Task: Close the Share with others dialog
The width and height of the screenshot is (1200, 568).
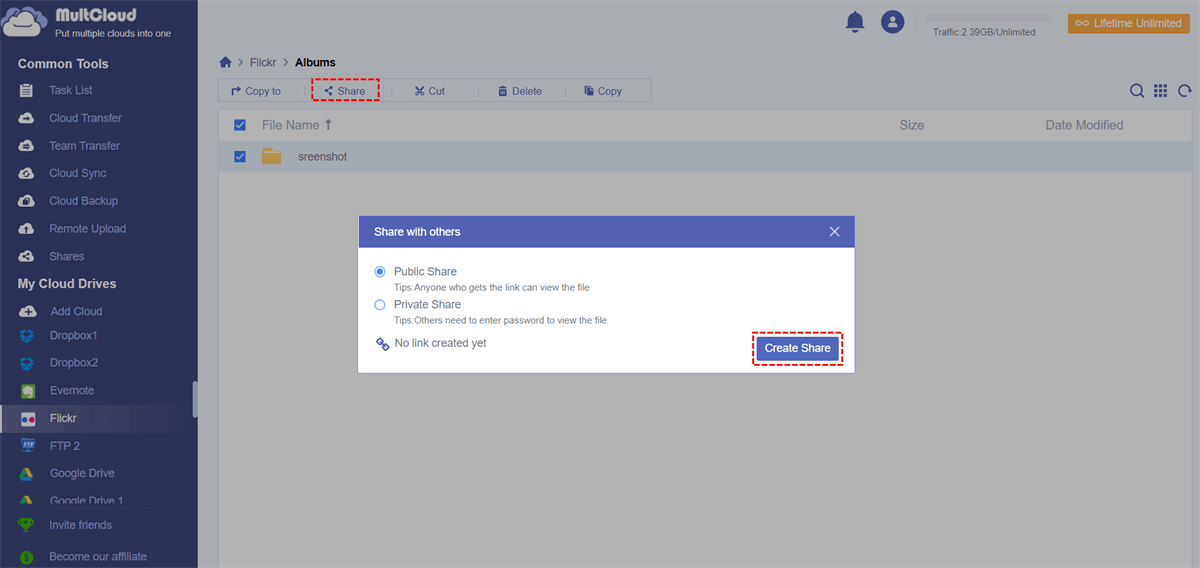Action: click(835, 232)
